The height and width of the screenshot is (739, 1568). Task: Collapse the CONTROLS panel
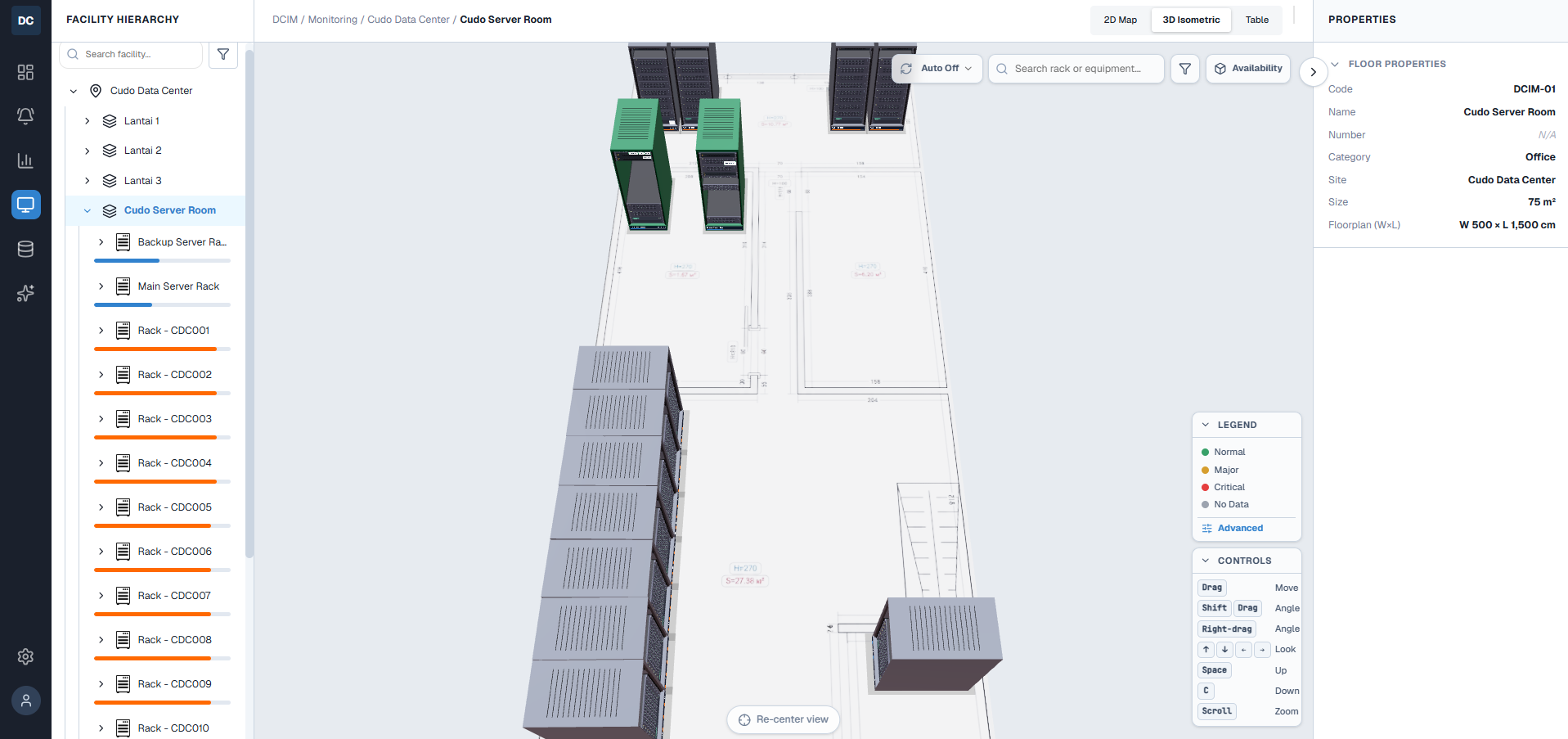[x=1206, y=561]
